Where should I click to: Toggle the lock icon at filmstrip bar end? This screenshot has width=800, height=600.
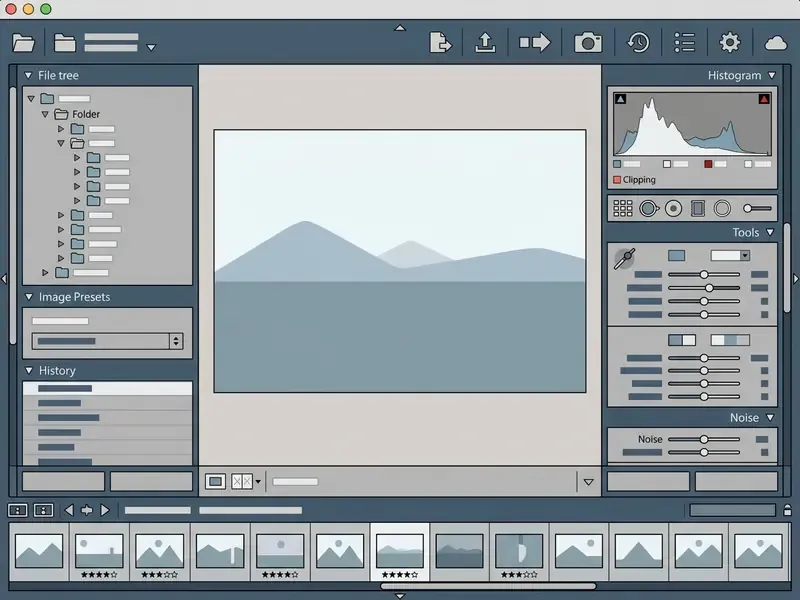[787, 510]
